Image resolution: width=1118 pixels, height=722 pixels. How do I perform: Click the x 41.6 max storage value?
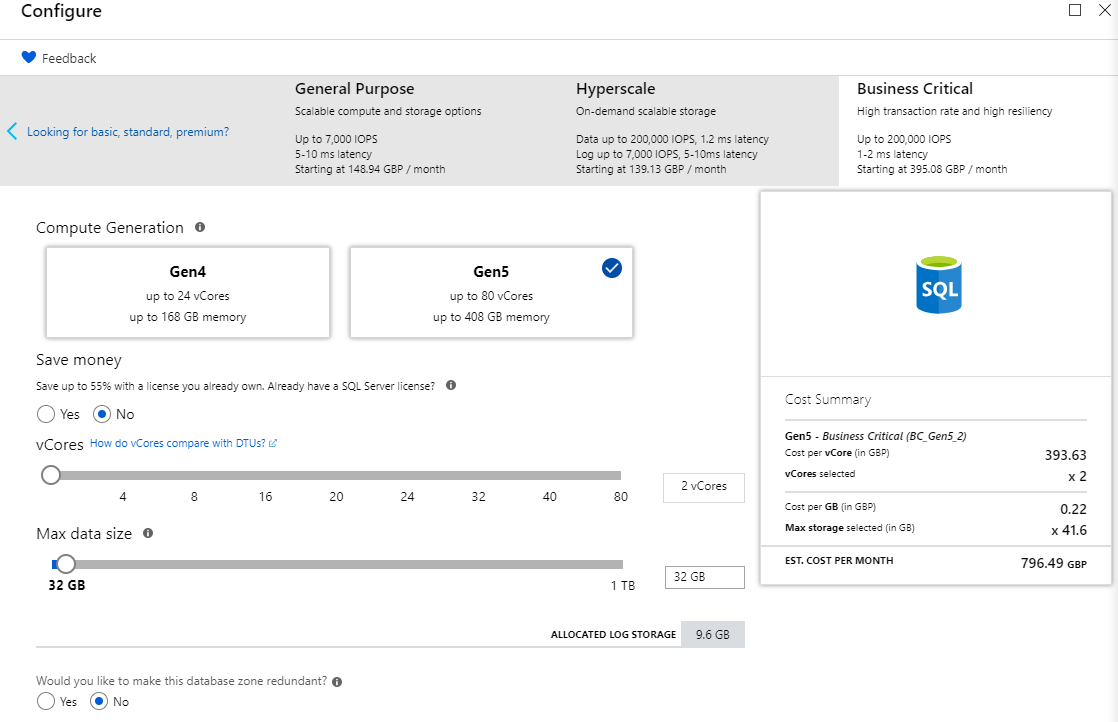tap(1069, 530)
